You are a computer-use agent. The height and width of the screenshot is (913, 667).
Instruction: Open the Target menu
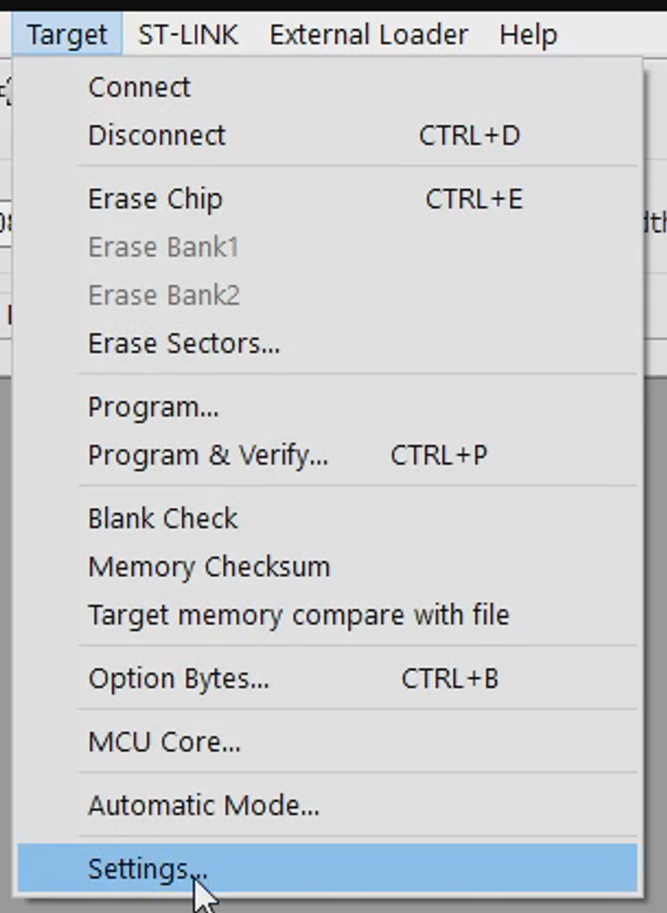(67, 35)
